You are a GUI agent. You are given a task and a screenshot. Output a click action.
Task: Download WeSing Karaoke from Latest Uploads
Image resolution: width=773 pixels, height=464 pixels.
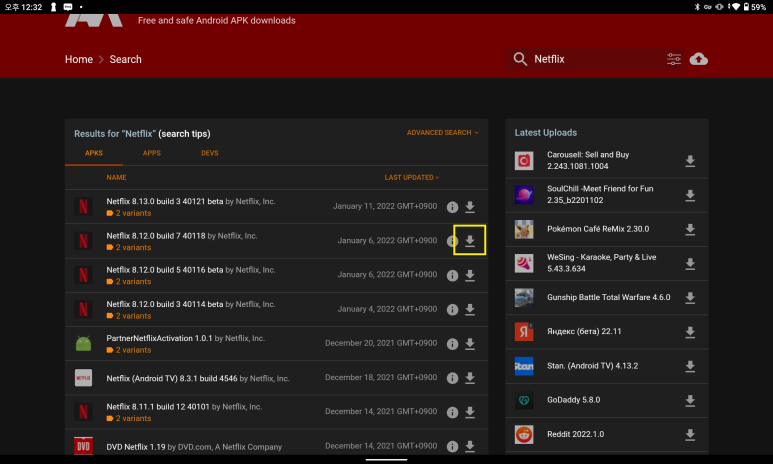[690, 264]
